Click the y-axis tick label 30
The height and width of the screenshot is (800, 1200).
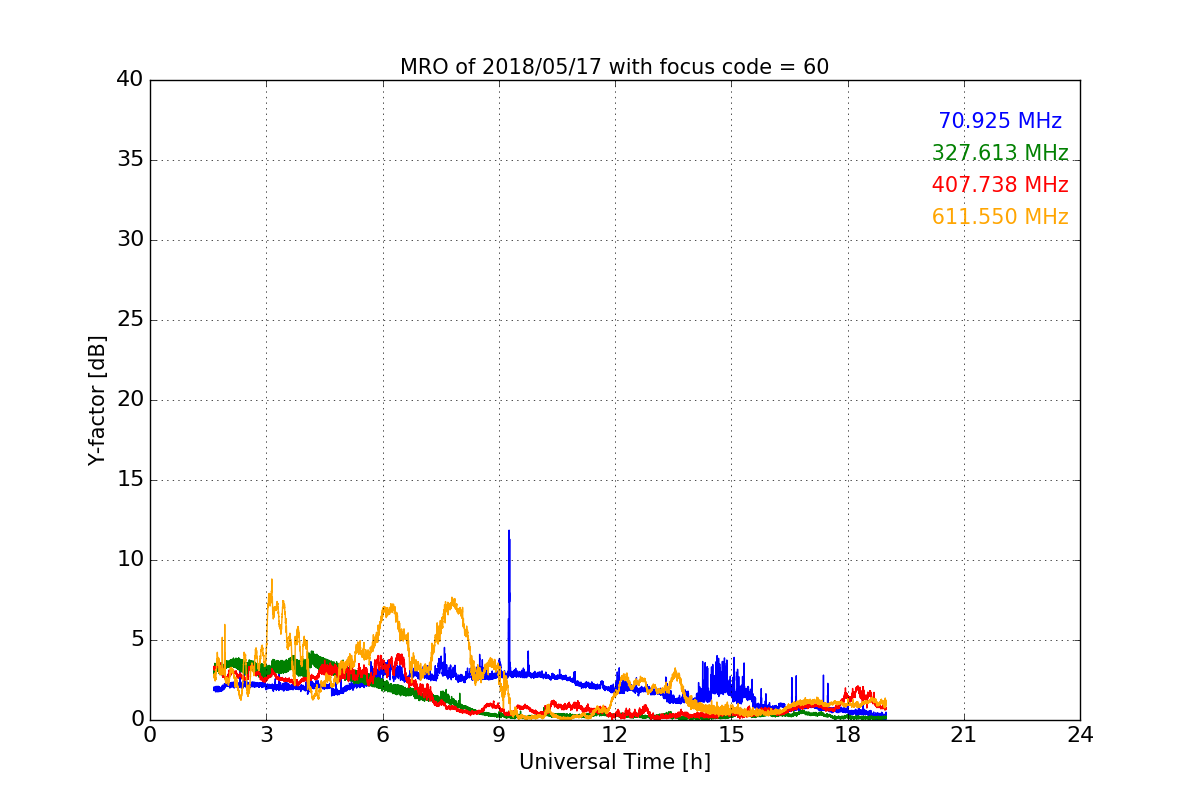coord(130,240)
